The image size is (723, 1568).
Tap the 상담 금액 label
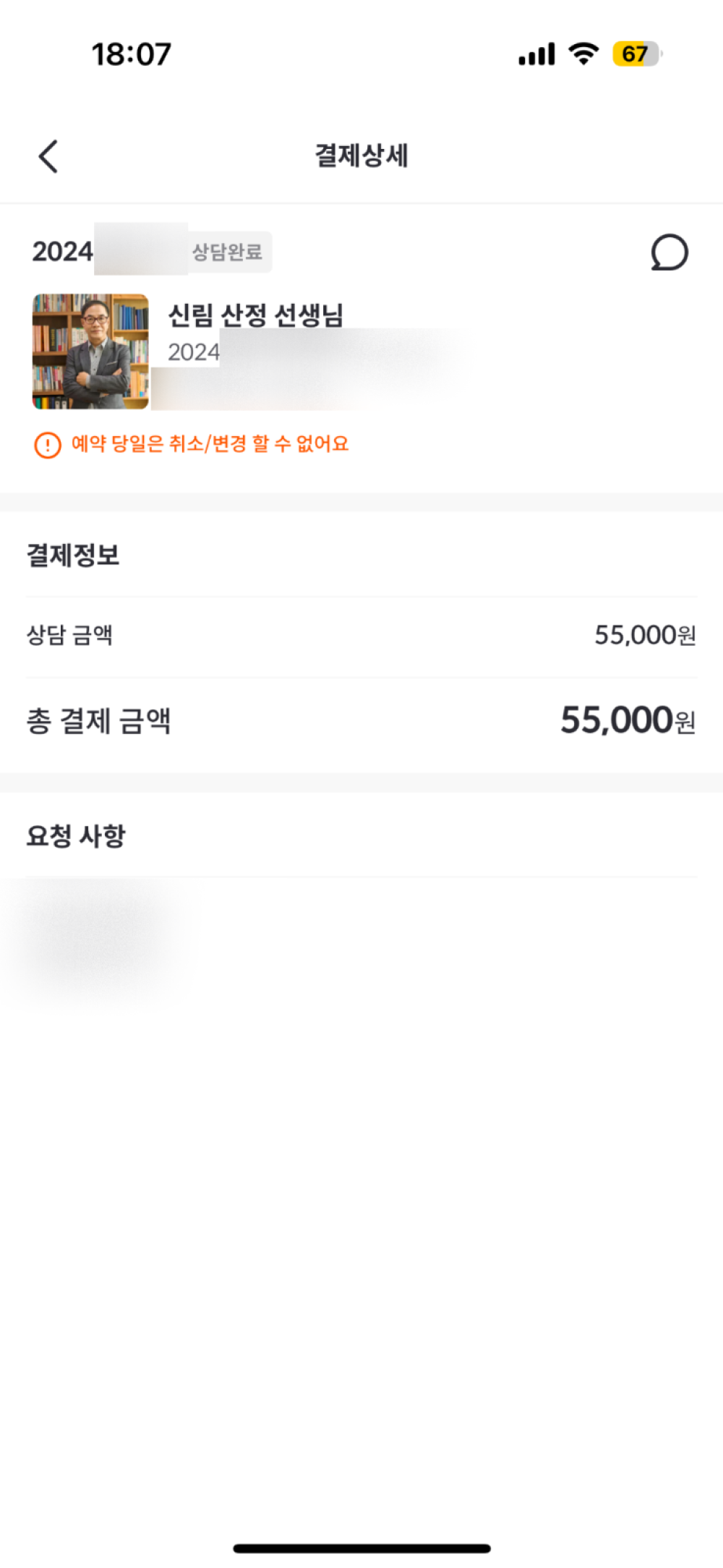point(69,635)
